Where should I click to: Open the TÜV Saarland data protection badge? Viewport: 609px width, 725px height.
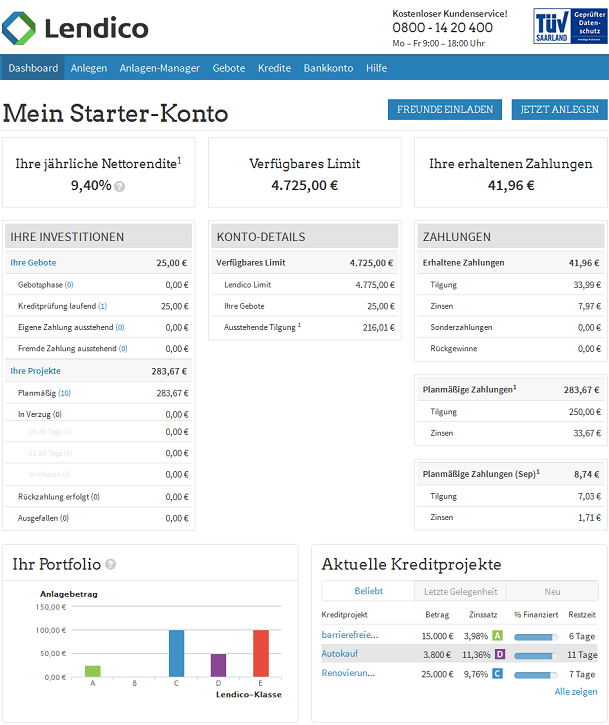coord(570,26)
